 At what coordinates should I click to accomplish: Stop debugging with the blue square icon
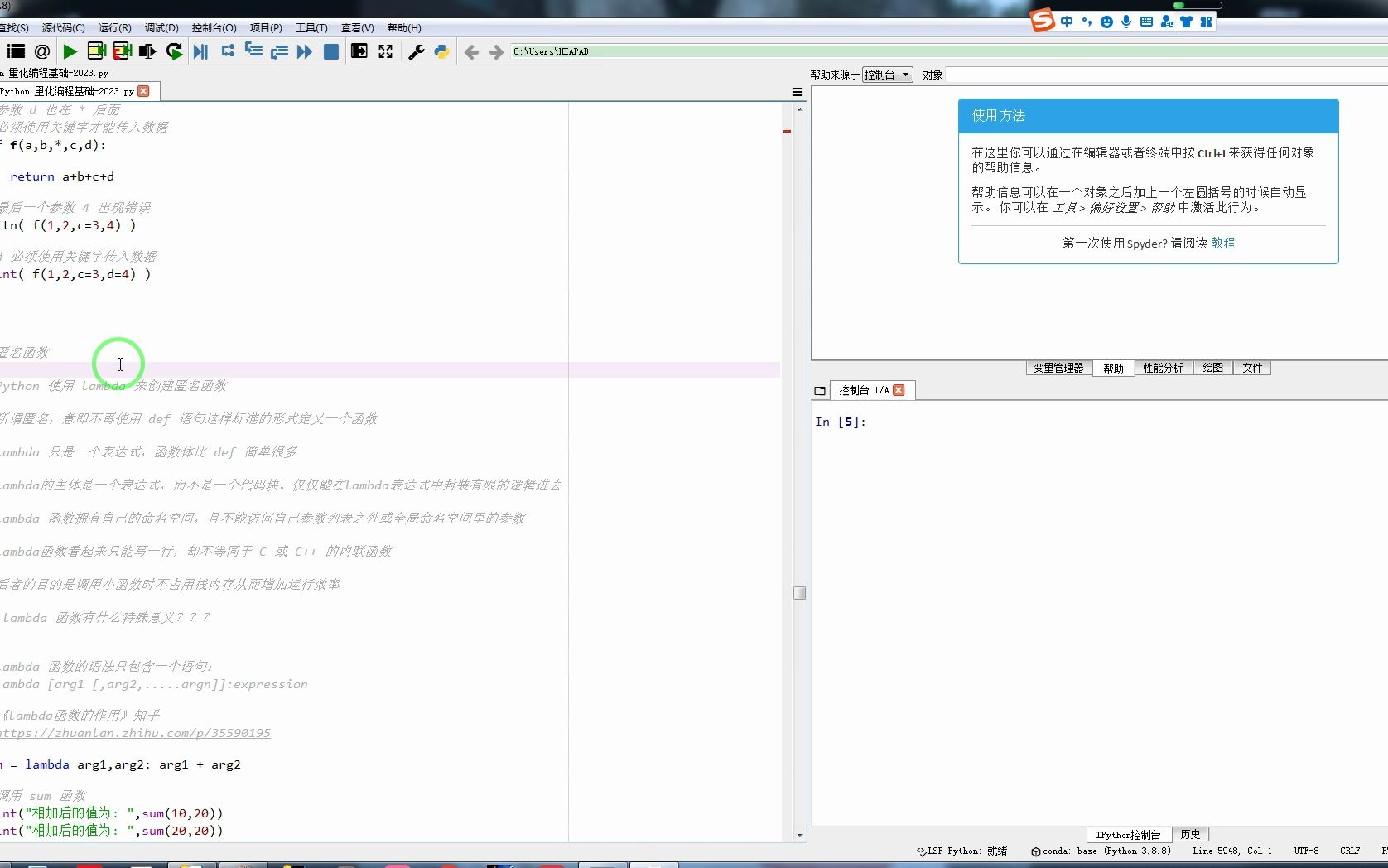point(331,51)
